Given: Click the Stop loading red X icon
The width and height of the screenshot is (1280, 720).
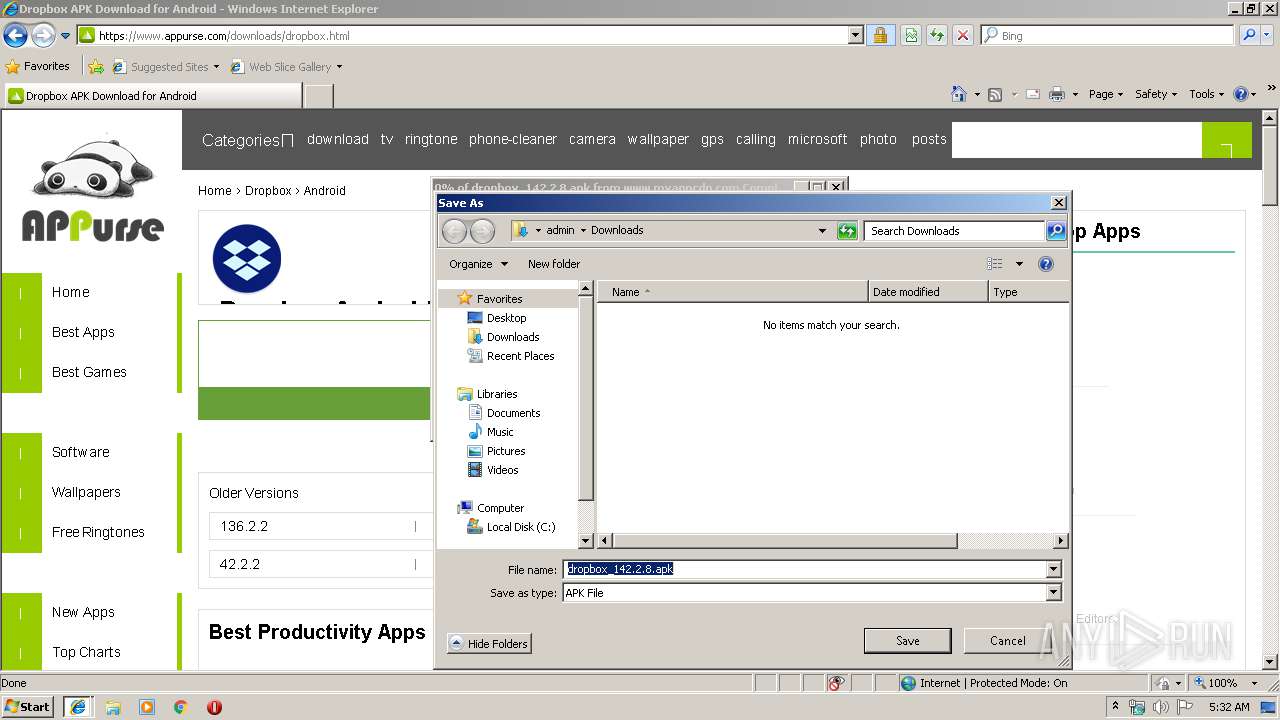Looking at the screenshot, I should (x=962, y=35).
